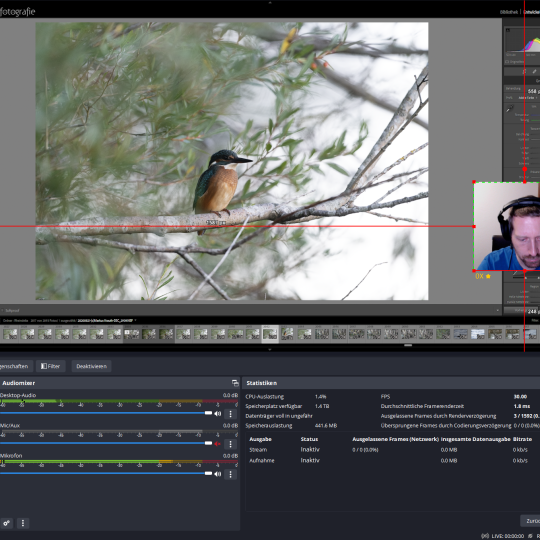Open the Filter button for the source
Viewport: 540px width, 540px height.
coord(50,366)
